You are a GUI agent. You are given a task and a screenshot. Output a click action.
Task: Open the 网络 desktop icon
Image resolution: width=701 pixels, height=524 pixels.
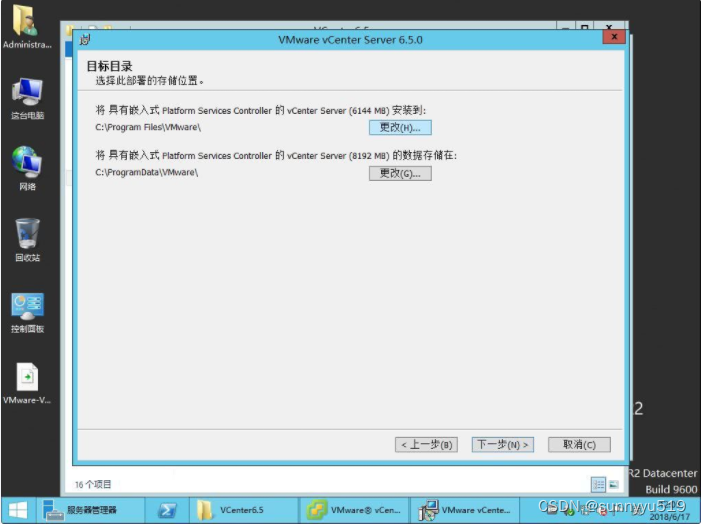[x=27, y=168]
